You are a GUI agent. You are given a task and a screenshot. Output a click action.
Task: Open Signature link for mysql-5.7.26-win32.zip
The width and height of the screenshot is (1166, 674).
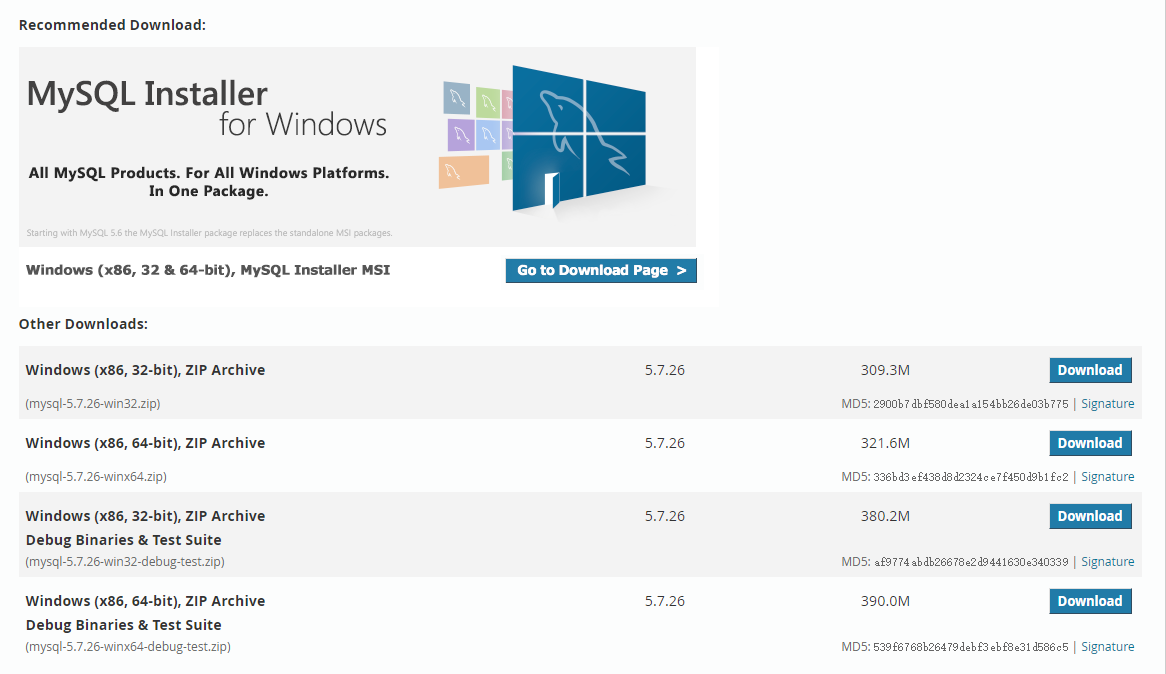coord(1107,404)
